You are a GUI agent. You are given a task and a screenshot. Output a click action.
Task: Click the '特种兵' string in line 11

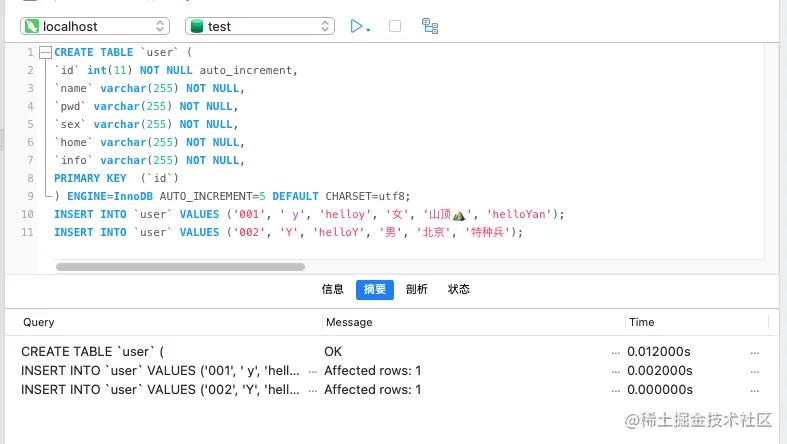[487, 232]
